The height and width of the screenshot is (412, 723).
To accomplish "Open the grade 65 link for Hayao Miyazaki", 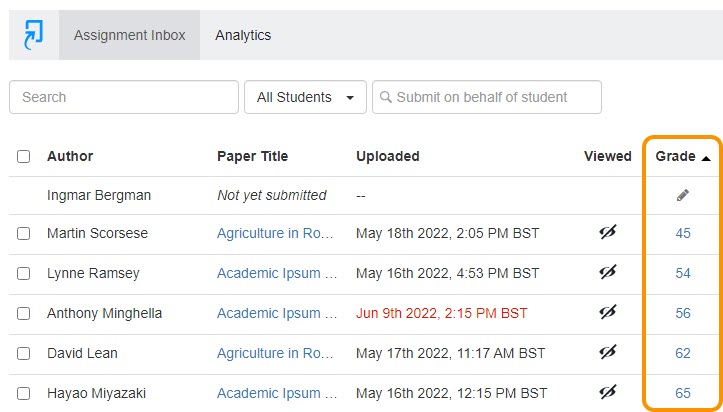I will (683, 393).
